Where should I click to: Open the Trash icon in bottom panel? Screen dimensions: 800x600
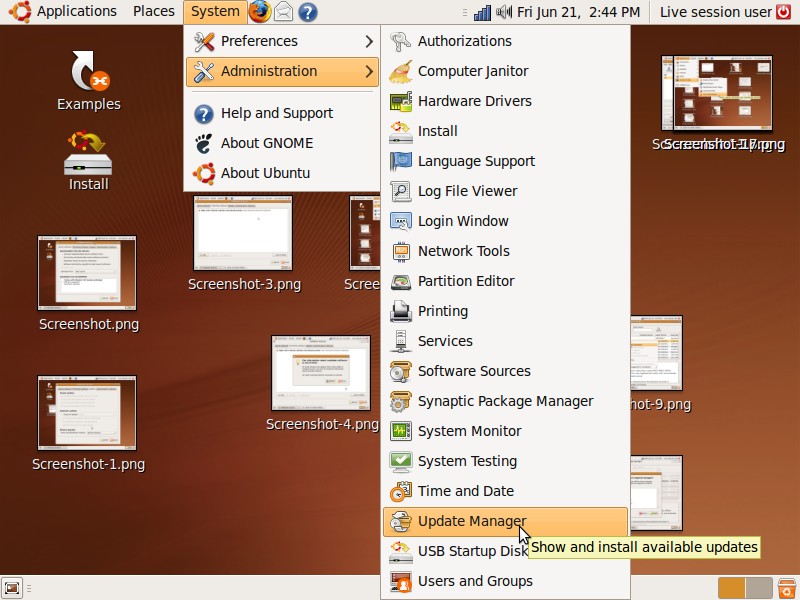pos(786,588)
